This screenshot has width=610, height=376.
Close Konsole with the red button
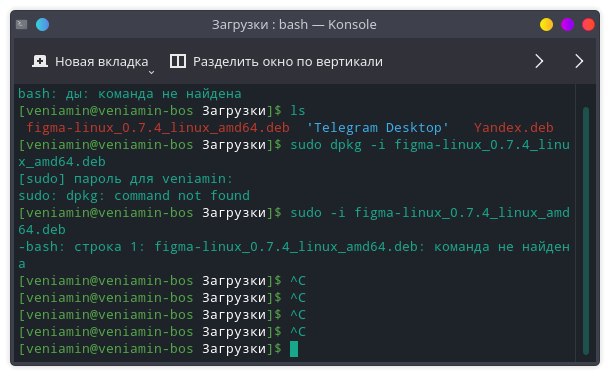588,24
